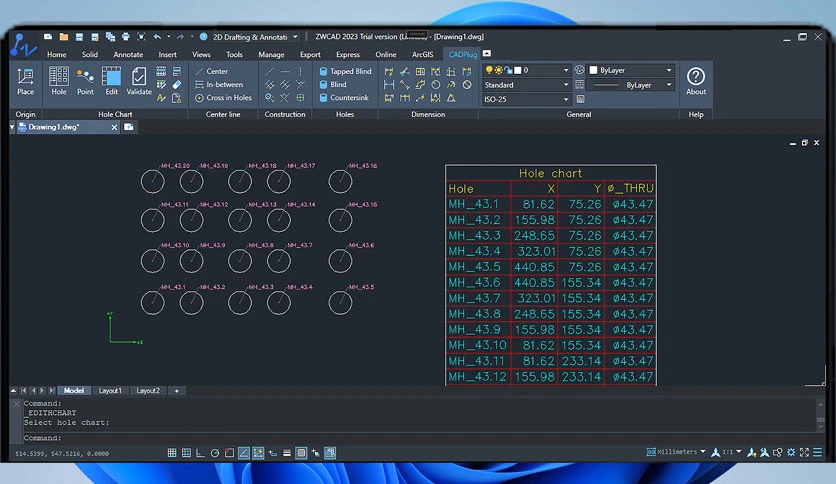Image resolution: width=836 pixels, height=484 pixels.
Task: Click the full screen icon in status bar
Action: coord(804,452)
